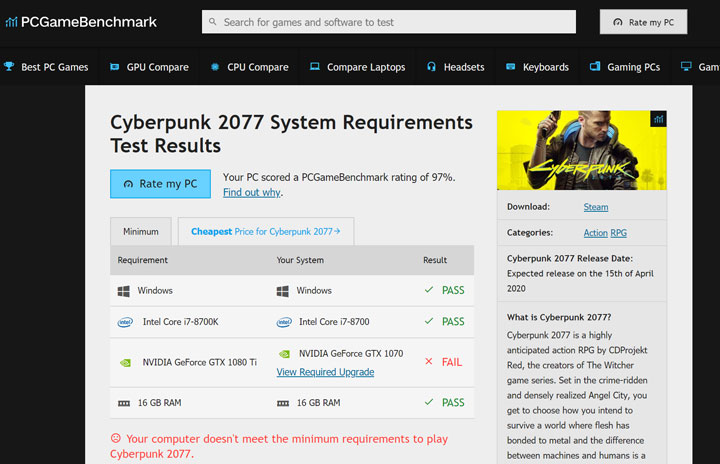Follow the Find out why link
720x464 pixels.
pyautogui.click(x=252, y=192)
